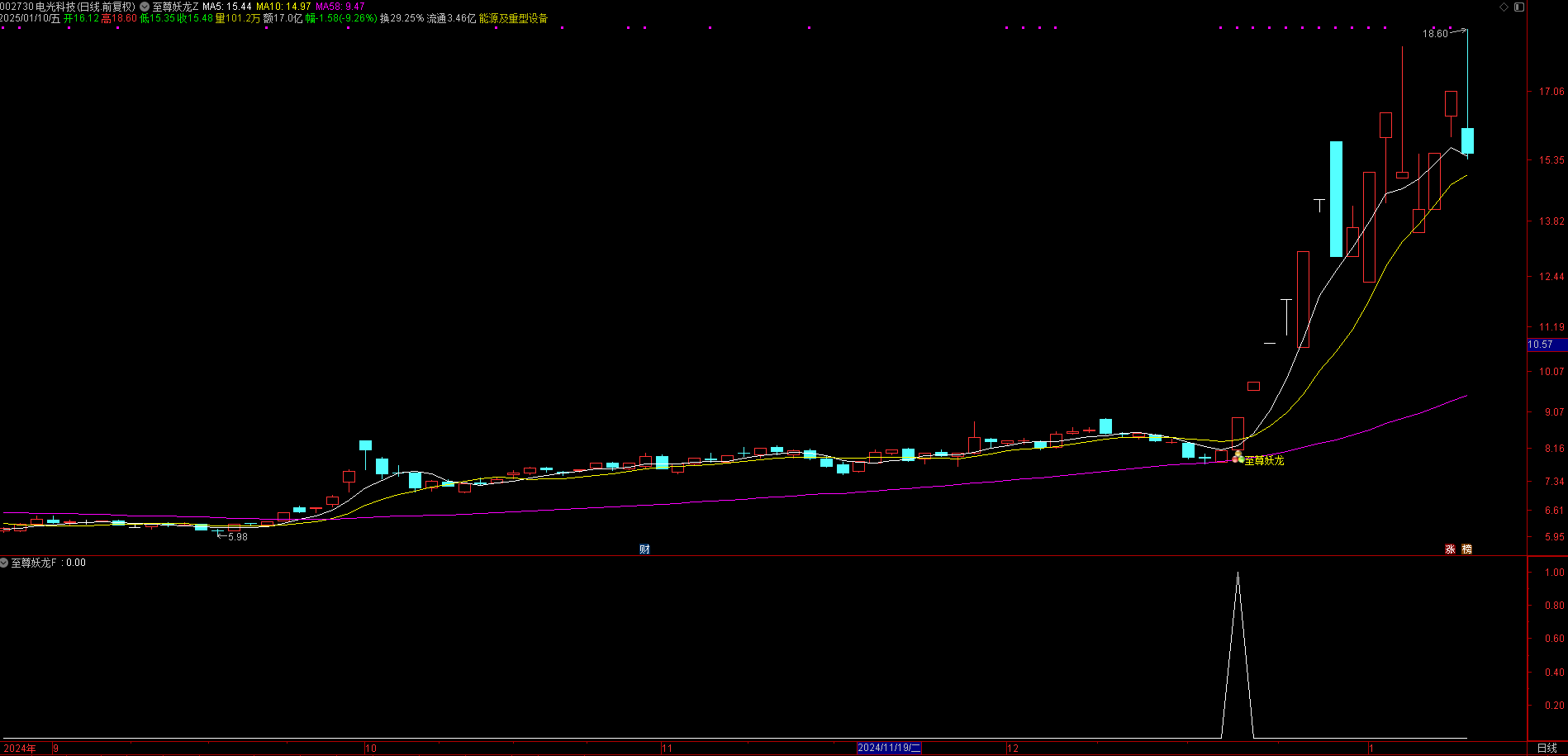Click the 榜 leaderboard marker icon
The image size is (1568, 756).
click(x=1466, y=549)
